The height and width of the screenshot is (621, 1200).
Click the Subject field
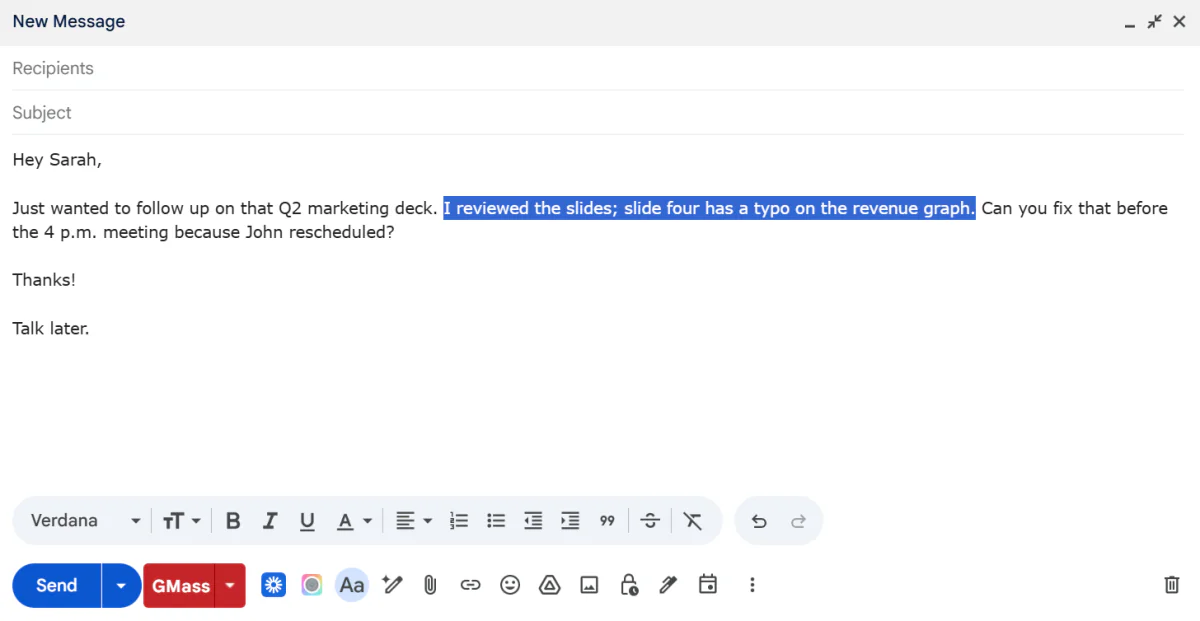click(x=598, y=113)
